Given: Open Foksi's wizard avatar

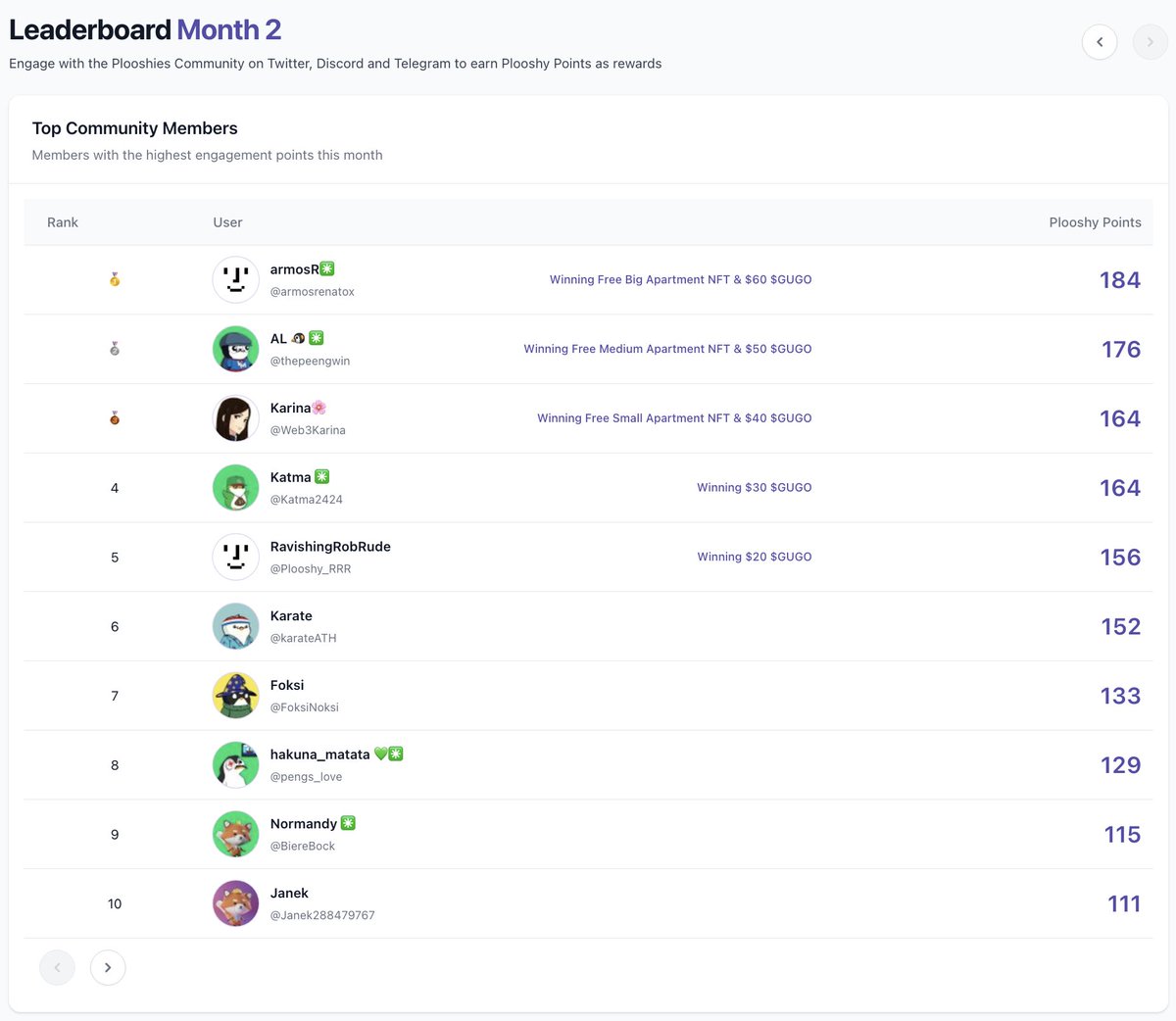Looking at the screenshot, I should coord(236,696).
